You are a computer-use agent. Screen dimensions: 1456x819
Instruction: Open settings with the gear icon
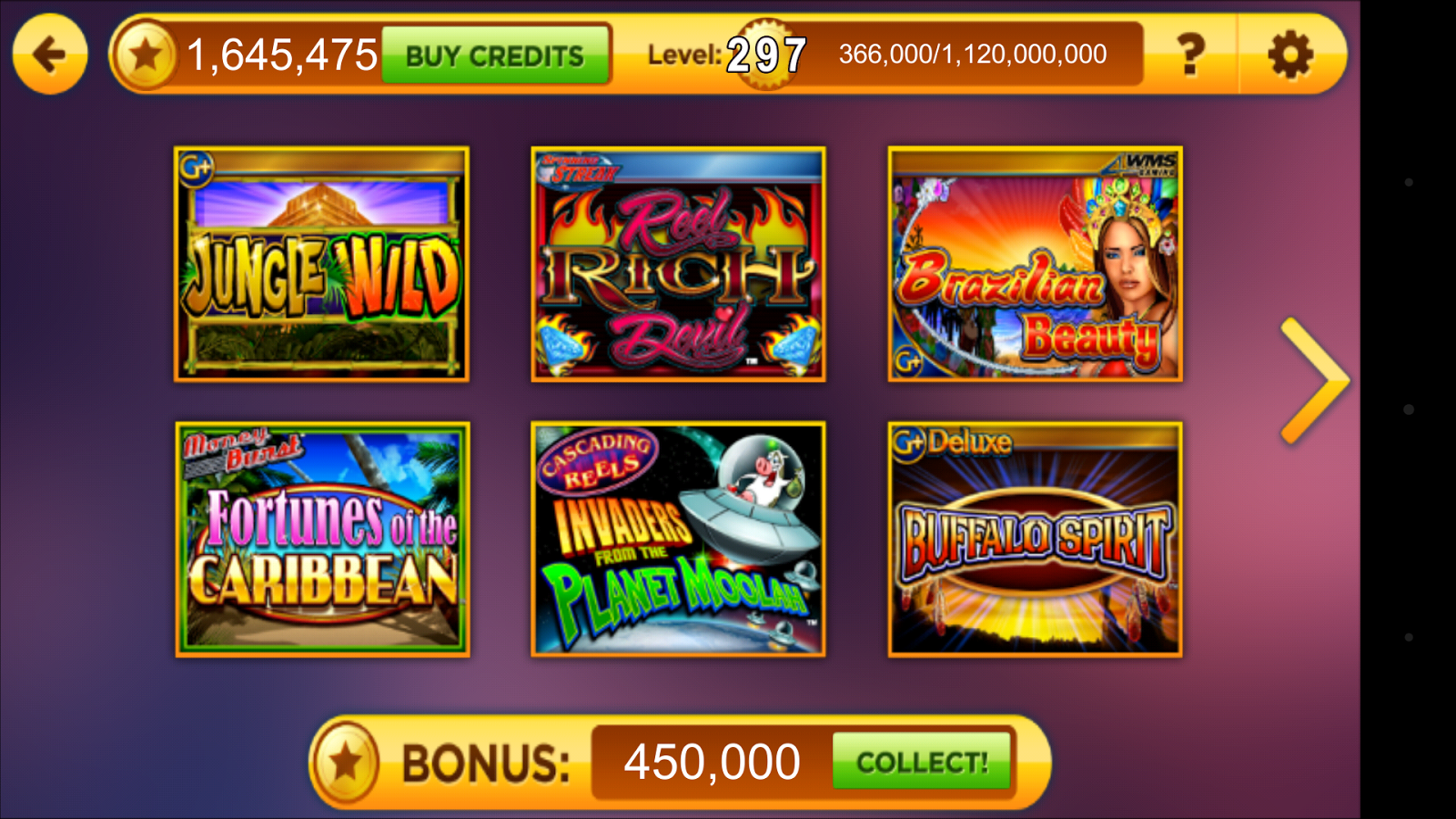(1290, 55)
